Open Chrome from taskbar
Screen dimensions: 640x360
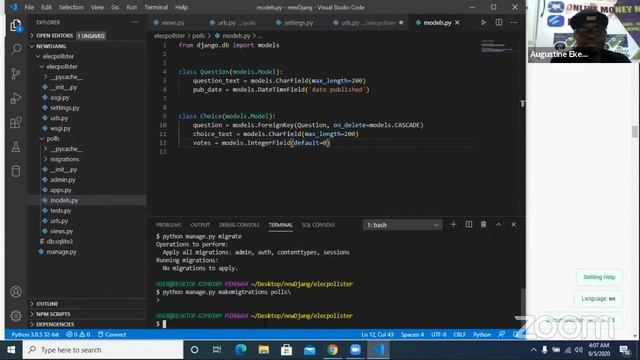point(332,350)
